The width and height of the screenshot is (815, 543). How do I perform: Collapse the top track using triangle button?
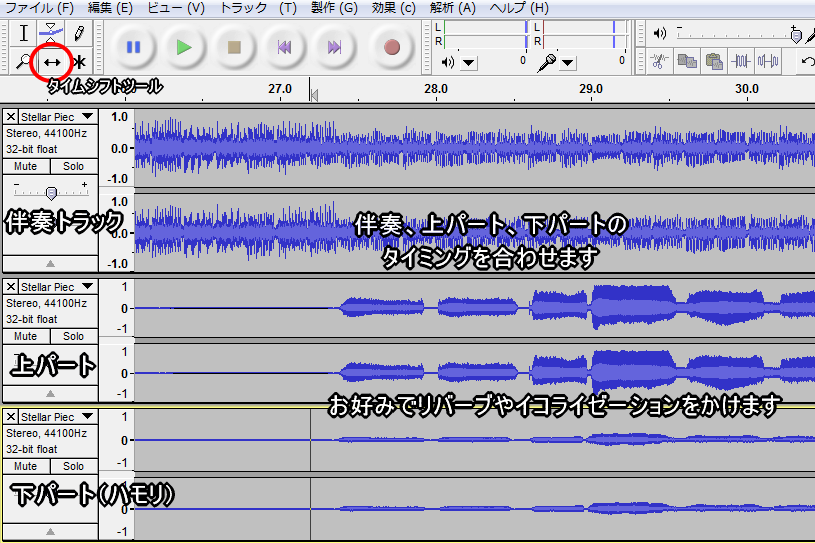click(50, 263)
